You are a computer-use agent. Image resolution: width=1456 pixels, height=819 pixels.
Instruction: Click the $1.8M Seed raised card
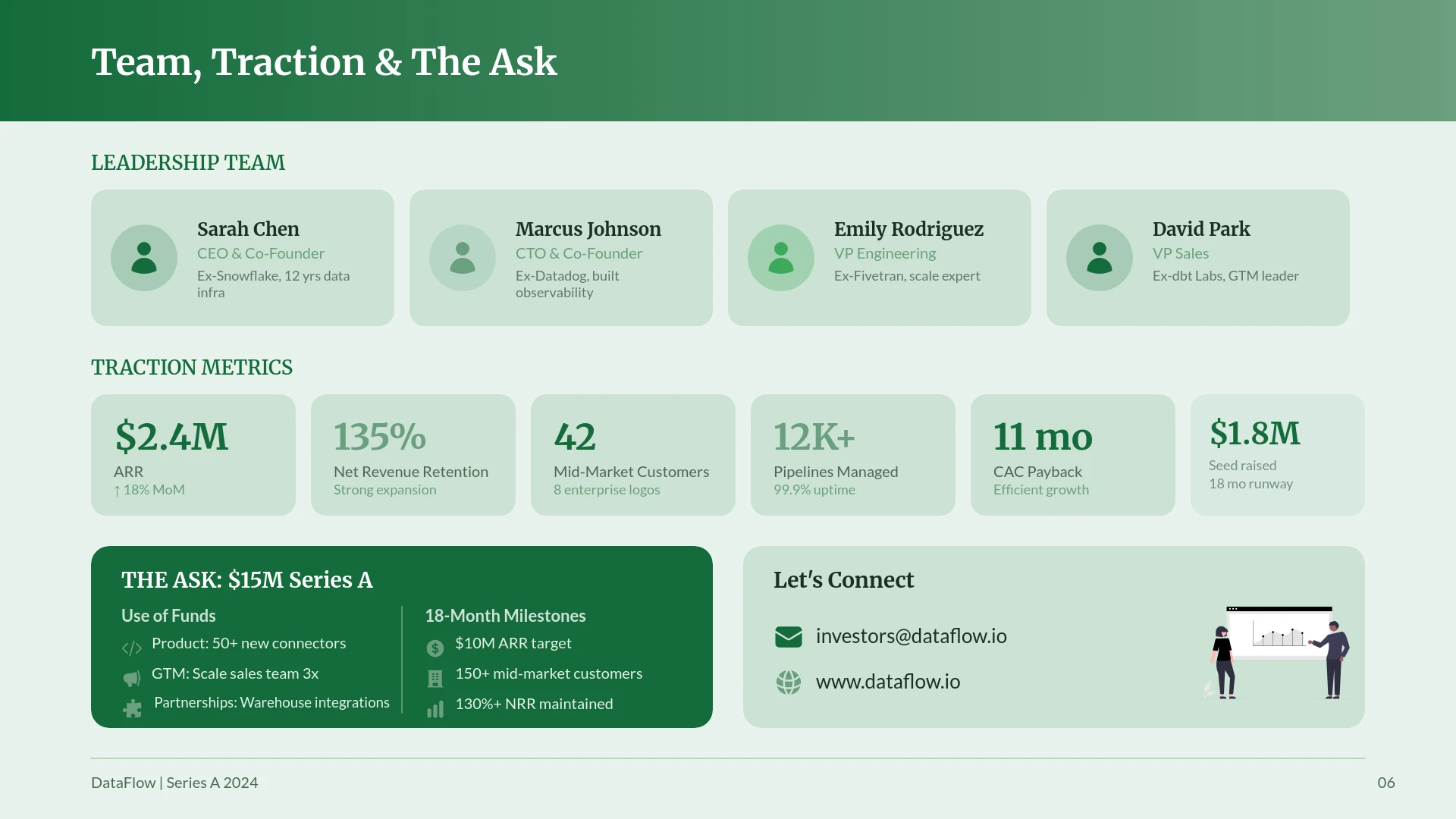click(x=1278, y=455)
